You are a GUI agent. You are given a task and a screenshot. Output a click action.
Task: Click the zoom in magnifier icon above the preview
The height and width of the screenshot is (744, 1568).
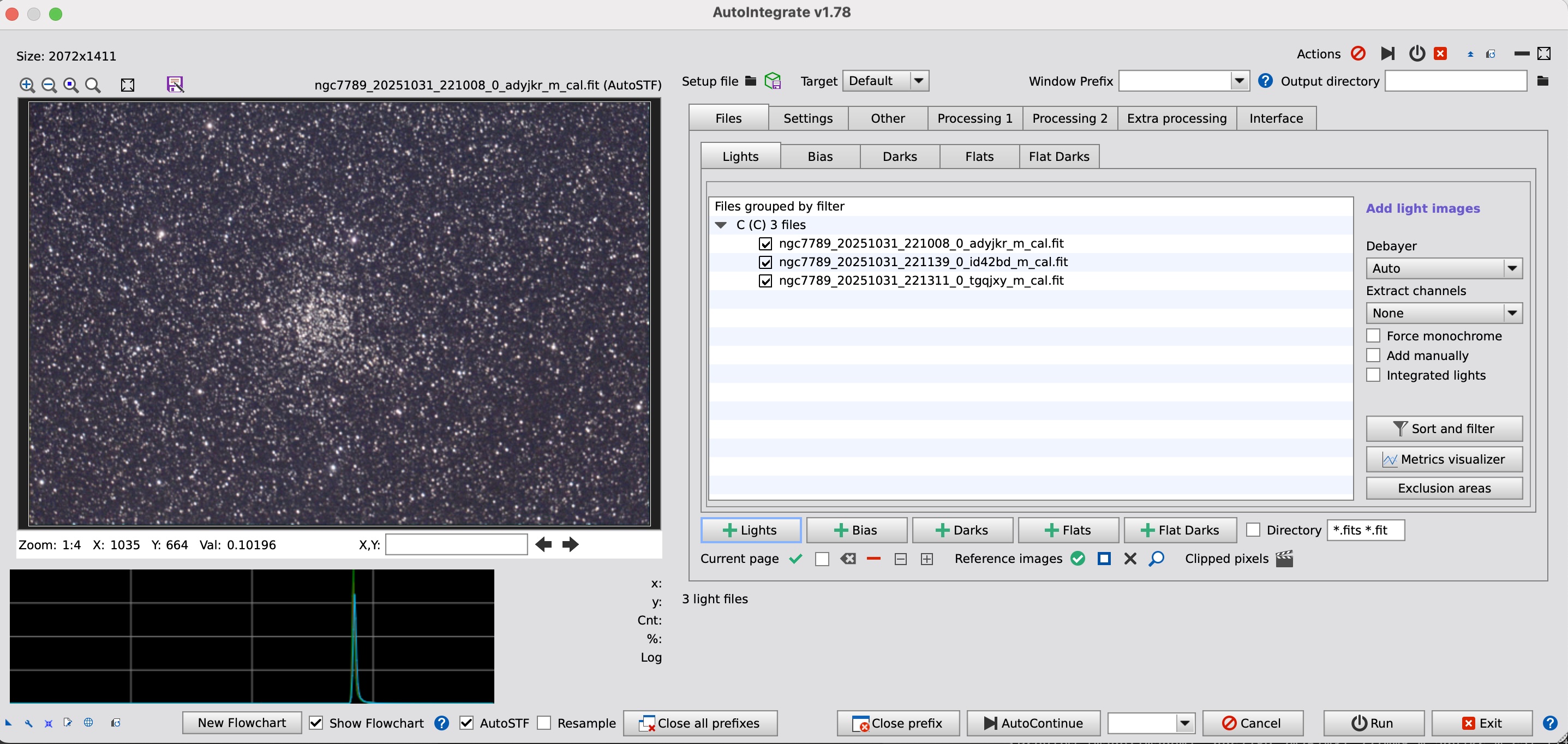pyautogui.click(x=27, y=85)
